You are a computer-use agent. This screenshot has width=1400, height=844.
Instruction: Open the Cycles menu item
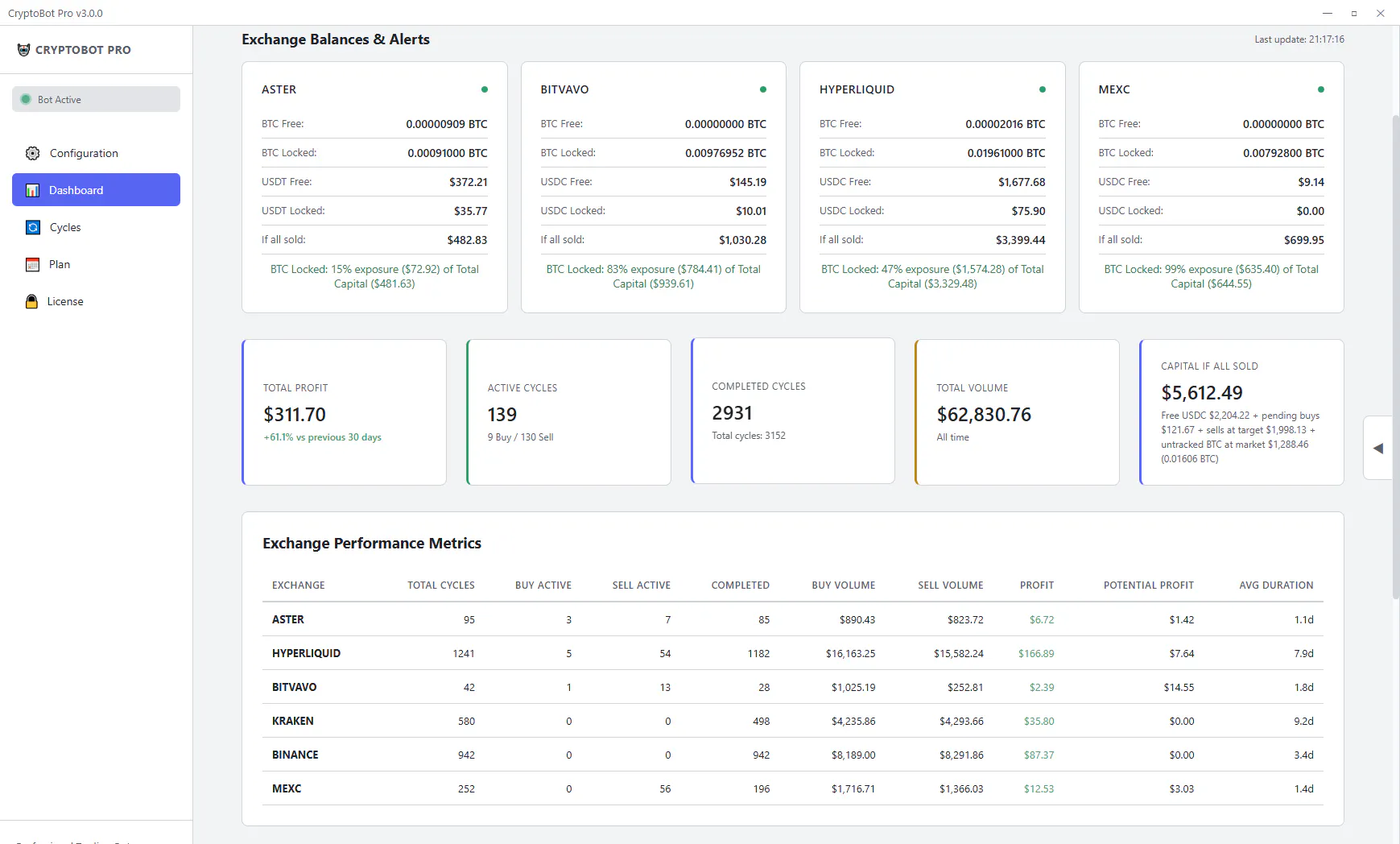(x=96, y=227)
